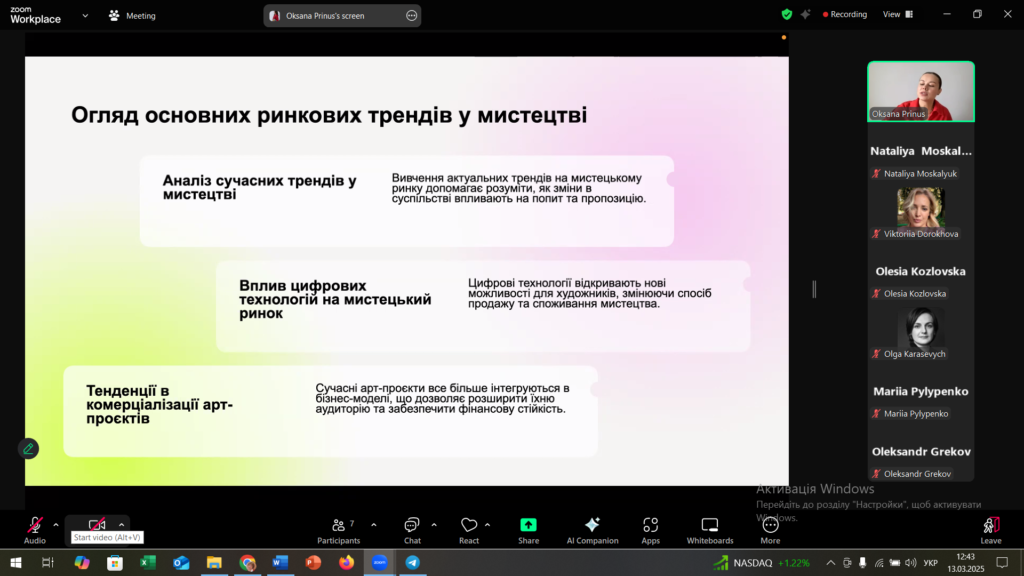Select Oksana Prinus video thumbnail

(x=921, y=91)
